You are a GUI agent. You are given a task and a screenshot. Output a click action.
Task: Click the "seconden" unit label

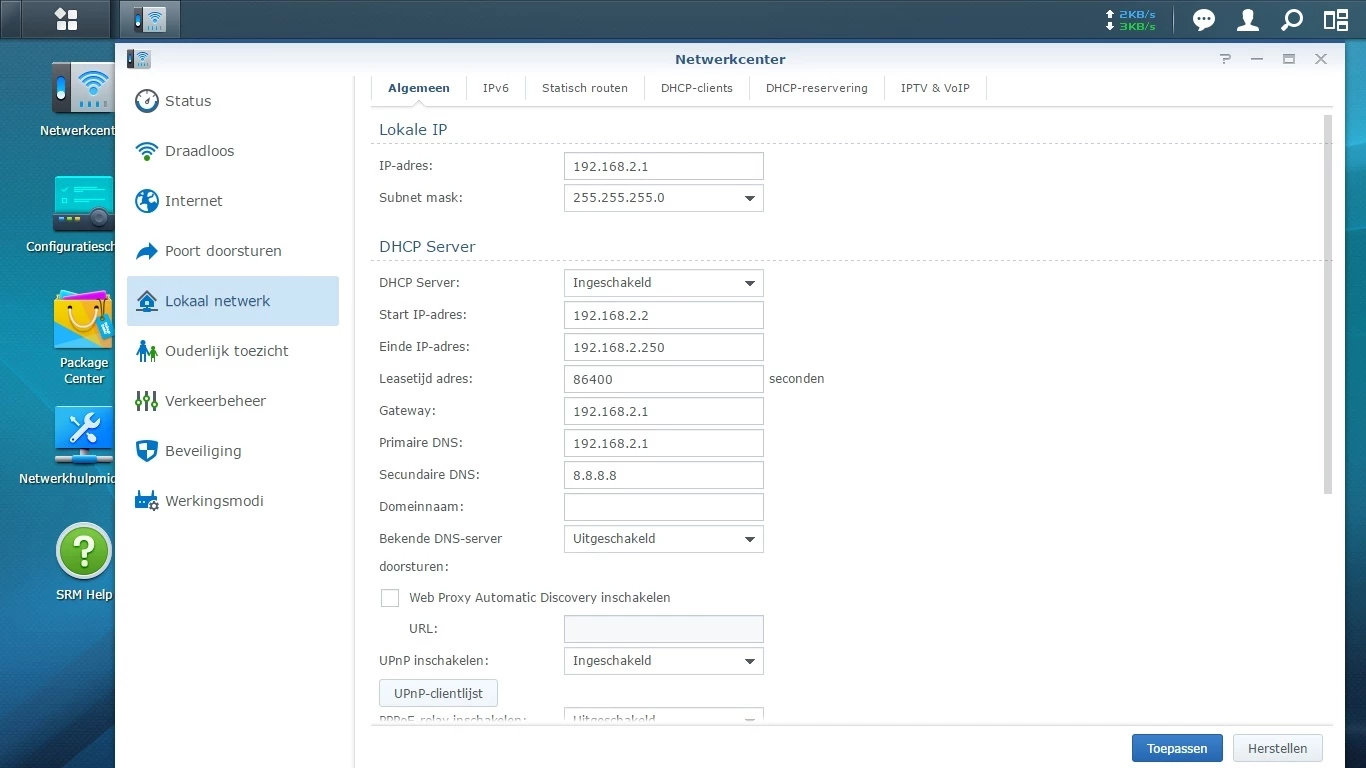(x=797, y=379)
